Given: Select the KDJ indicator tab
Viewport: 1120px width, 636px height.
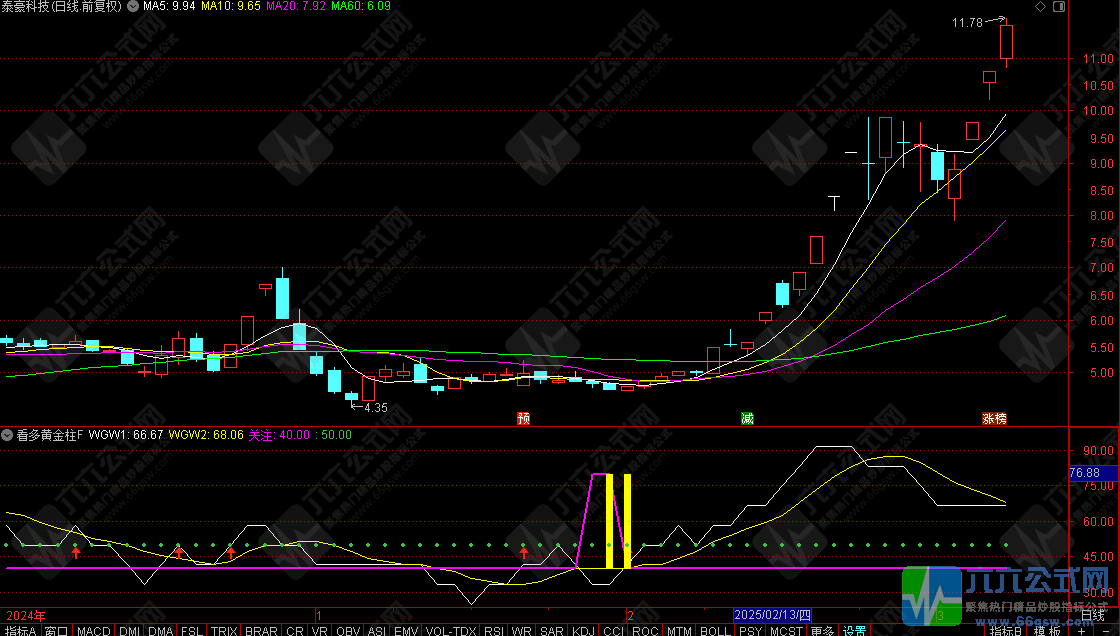Looking at the screenshot, I should click(583, 630).
